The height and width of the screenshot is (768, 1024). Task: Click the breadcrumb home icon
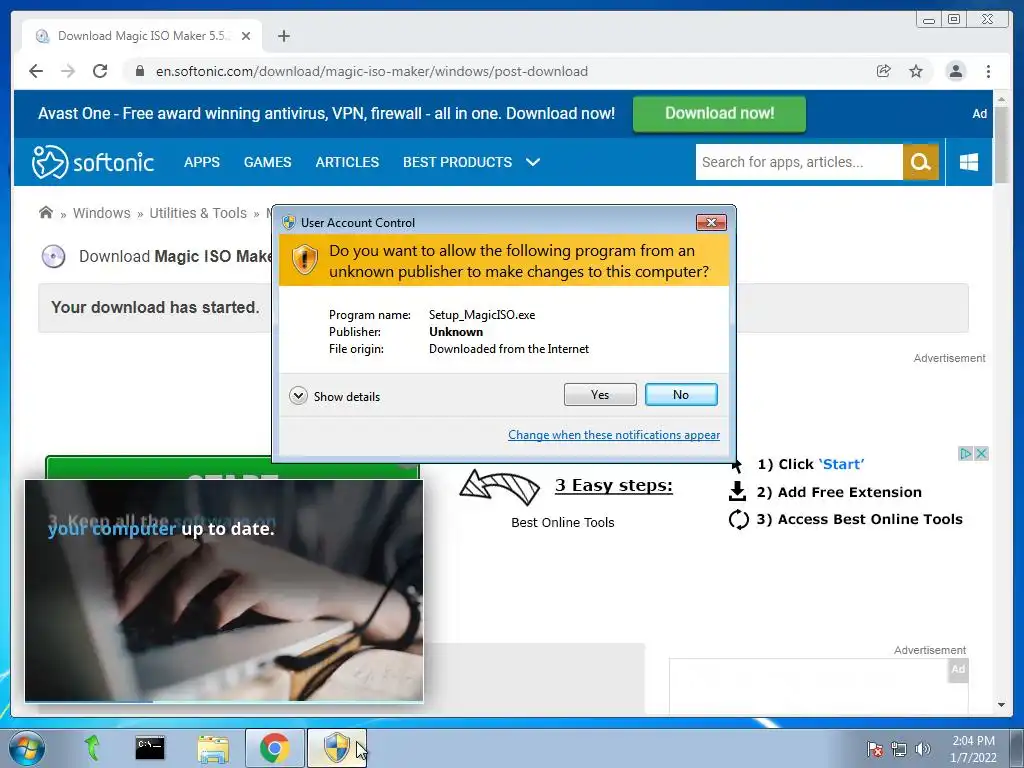(46, 213)
